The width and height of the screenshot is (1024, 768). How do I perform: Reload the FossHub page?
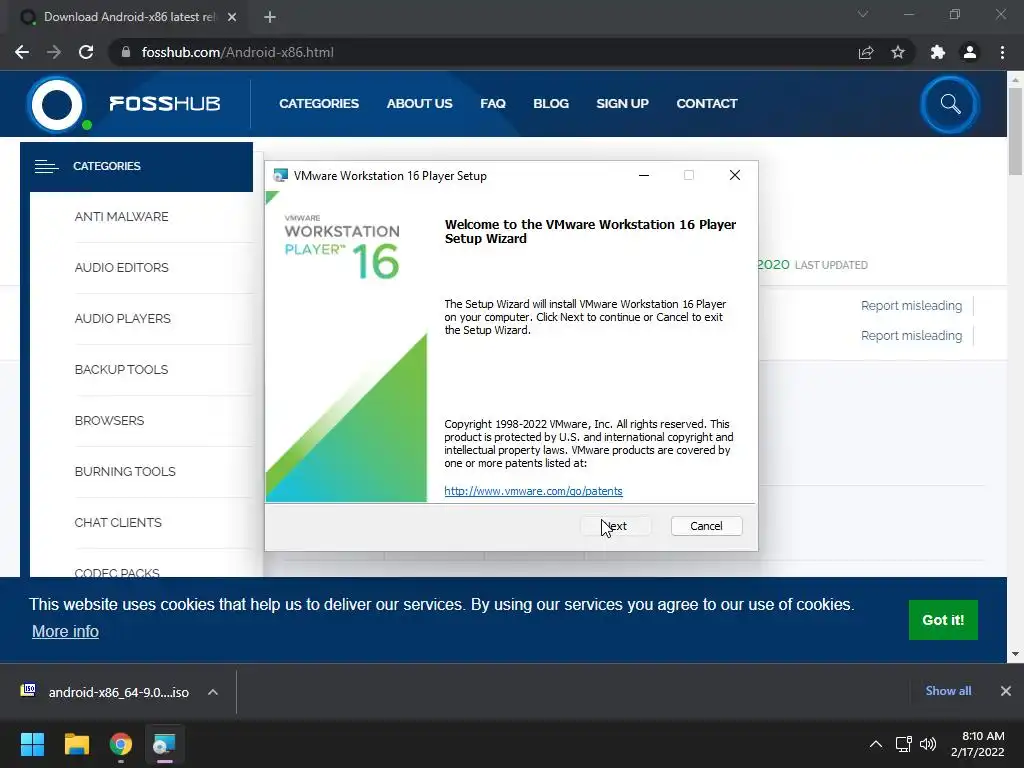pyautogui.click(x=86, y=52)
